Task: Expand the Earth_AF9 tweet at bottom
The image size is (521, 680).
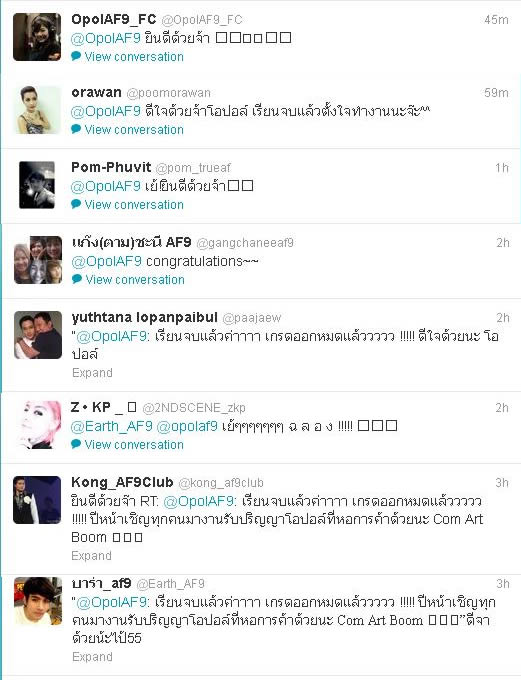Action: [x=92, y=657]
